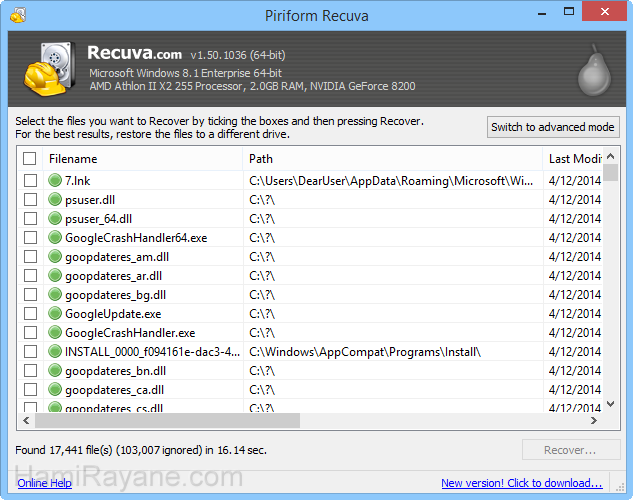Check the goopdateres_bn.dll box
The width and height of the screenshot is (633, 500).
click(30, 370)
